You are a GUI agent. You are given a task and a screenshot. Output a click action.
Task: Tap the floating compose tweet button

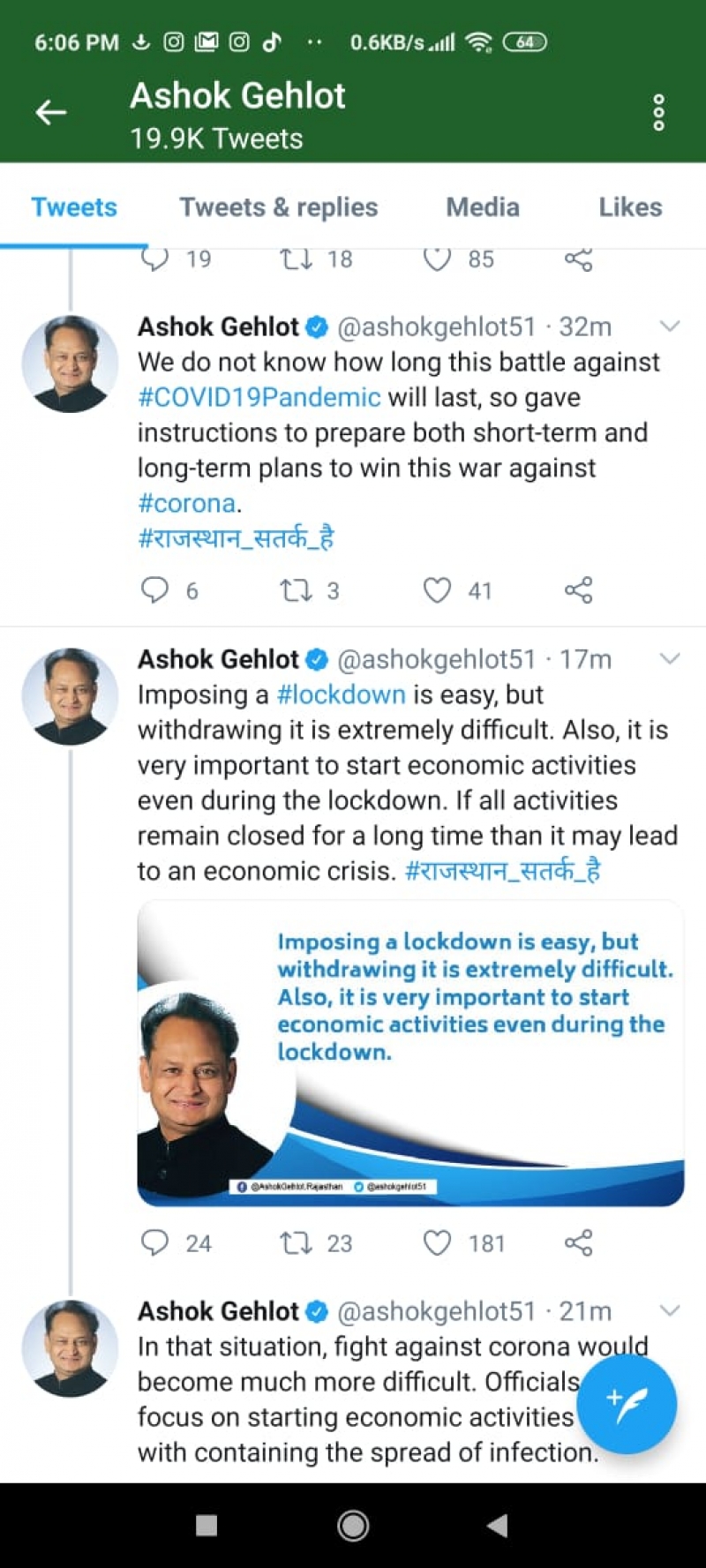click(627, 1404)
